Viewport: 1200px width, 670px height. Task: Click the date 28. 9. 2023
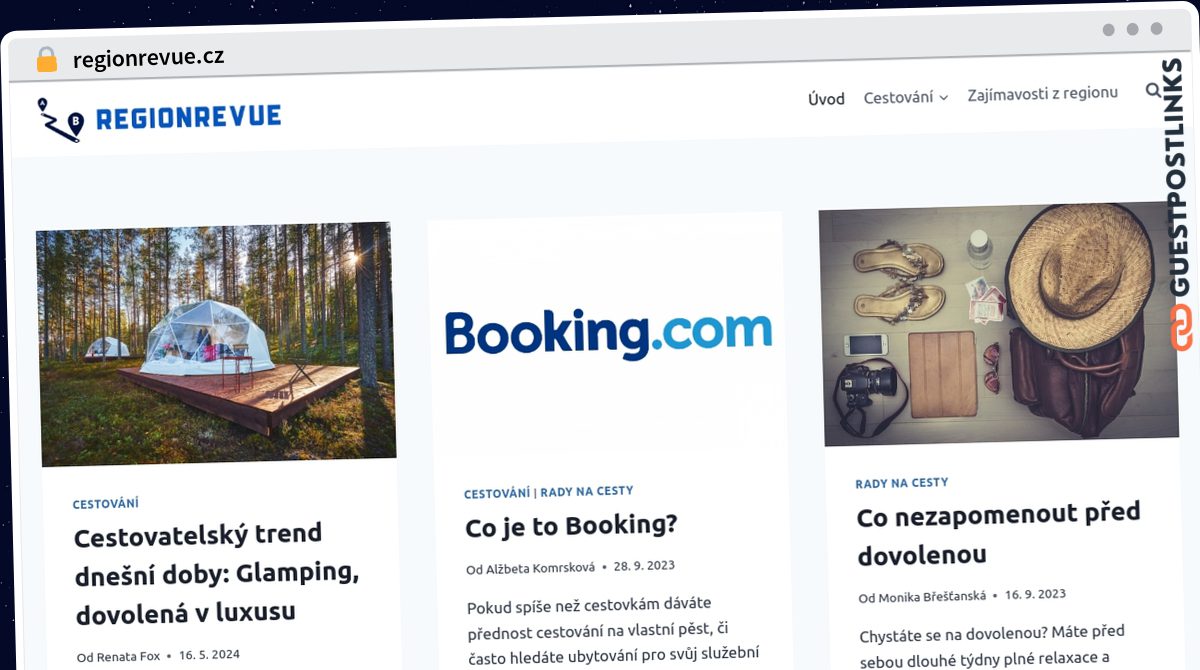(644, 566)
